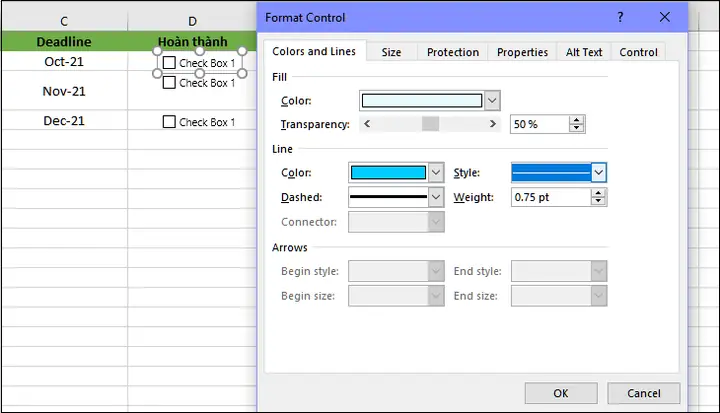Open the Dashed line type dropdown

[x=436, y=197]
